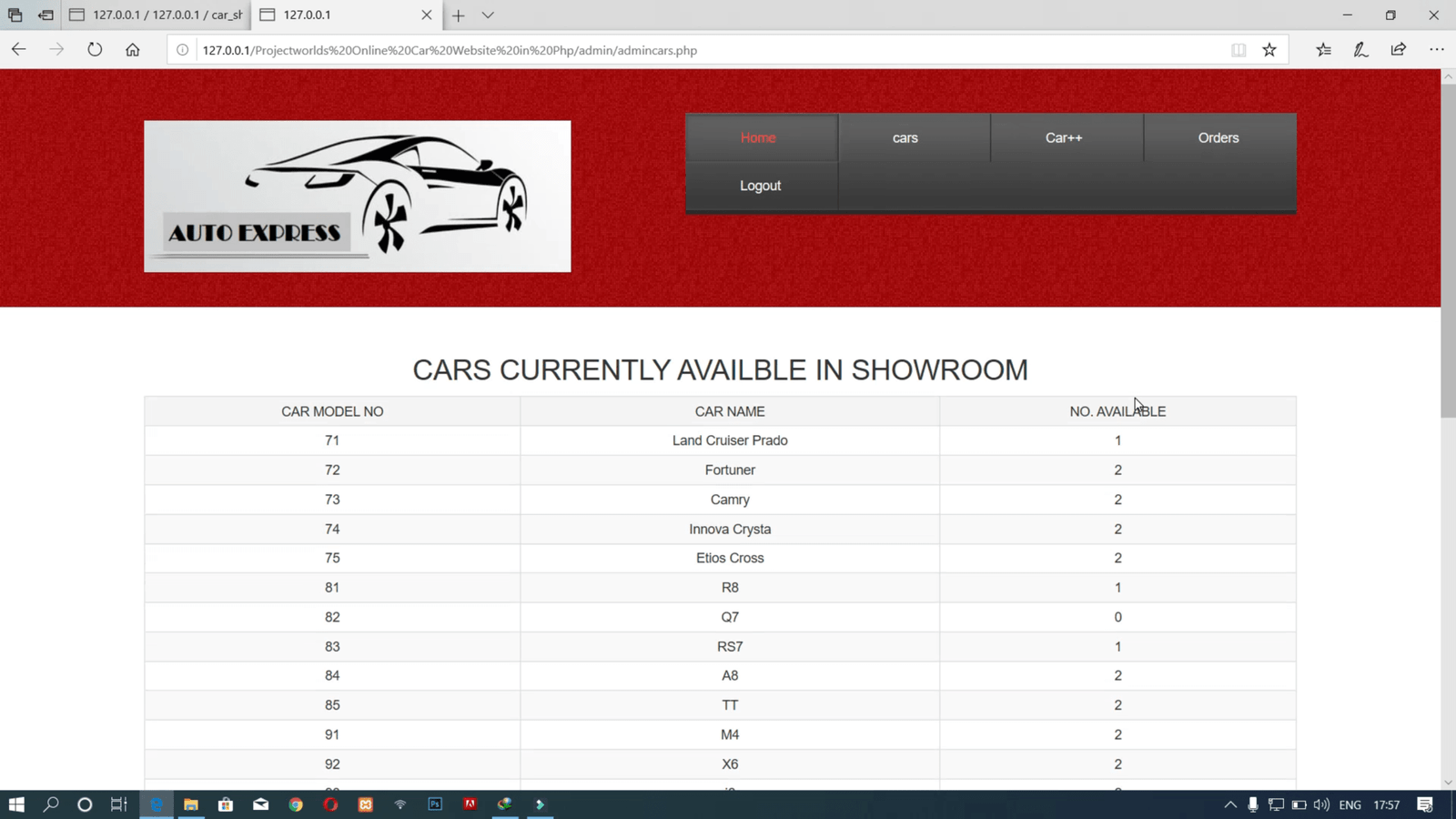Viewport: 1456px width, 819px height.
Task: Go back with the back arrow
Action: [19, 50]
